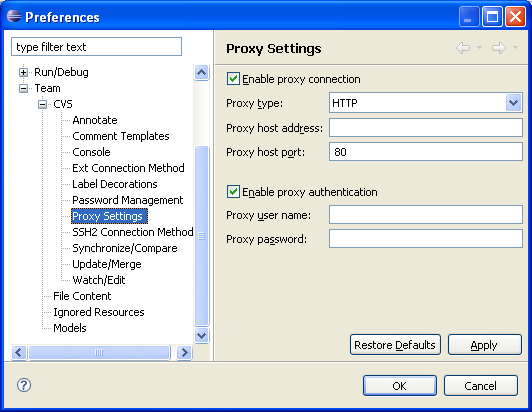Open the back history dropdown arrow

479,47
